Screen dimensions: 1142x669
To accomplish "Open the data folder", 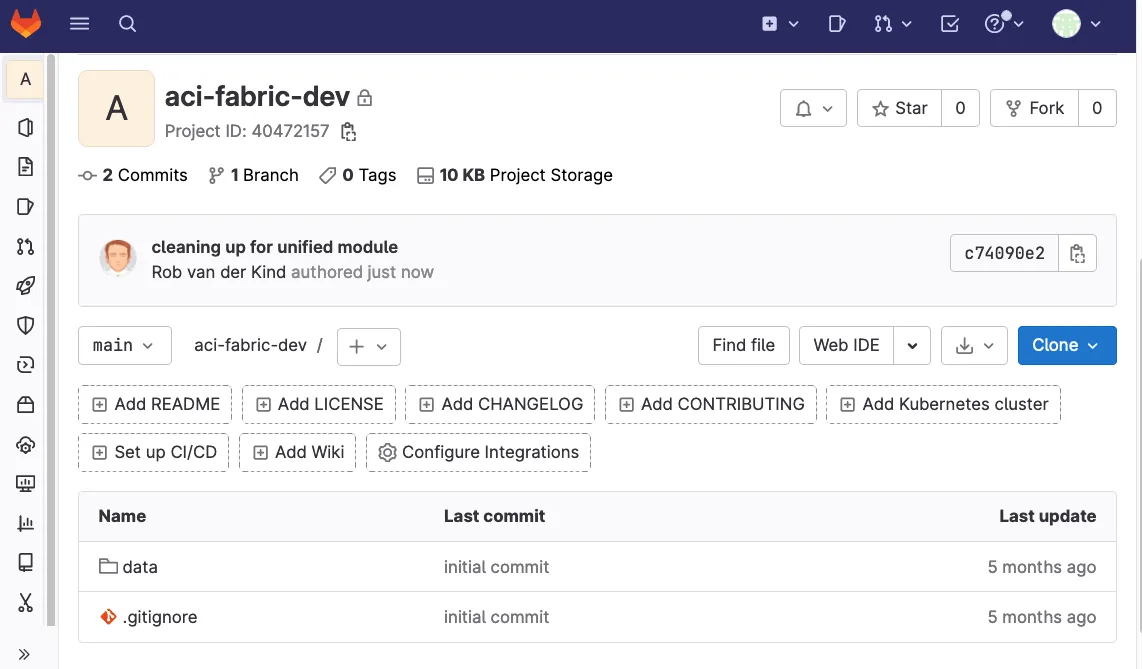I will 140,567.
